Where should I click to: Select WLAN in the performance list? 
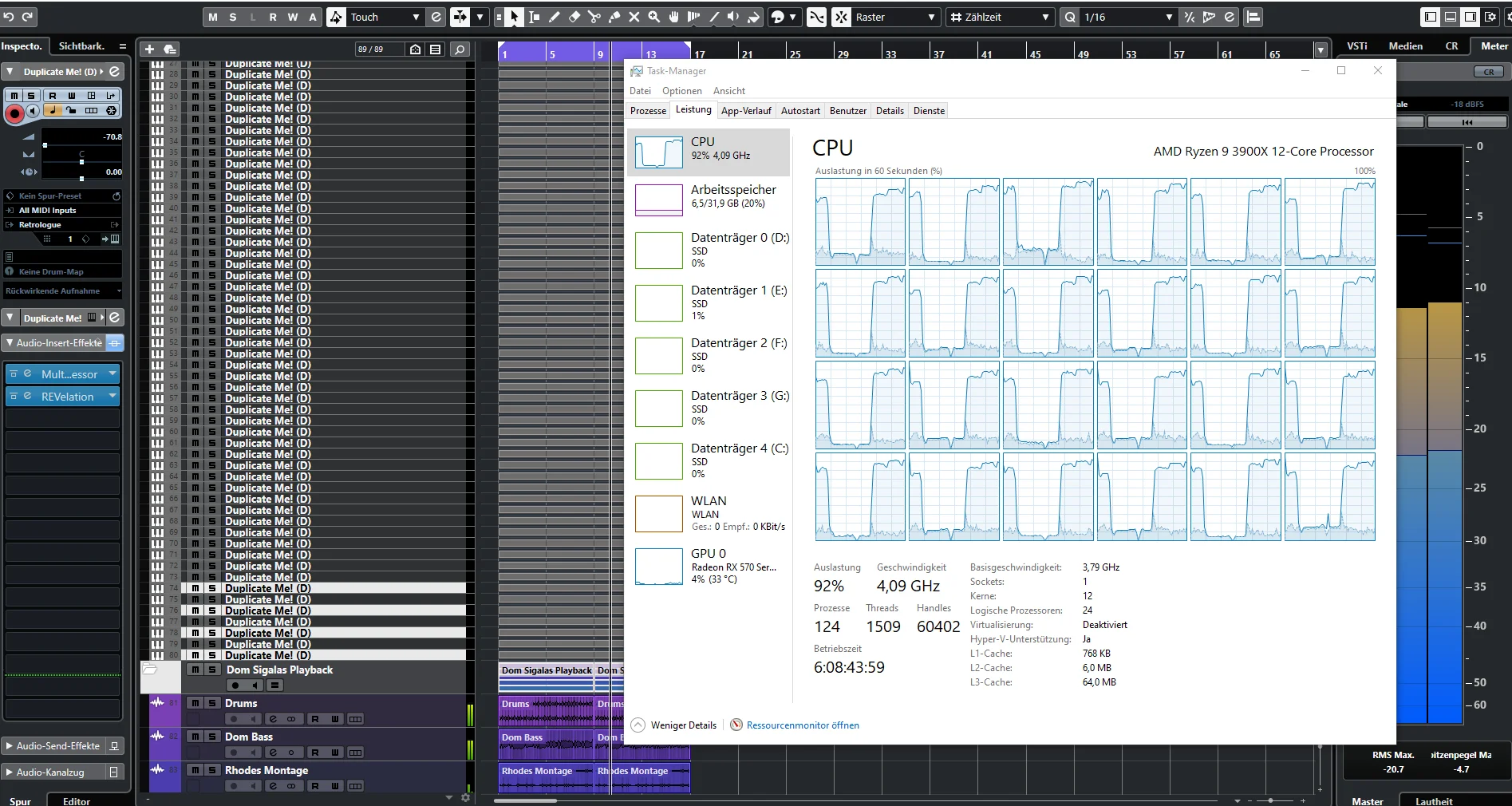coord(709,513)
